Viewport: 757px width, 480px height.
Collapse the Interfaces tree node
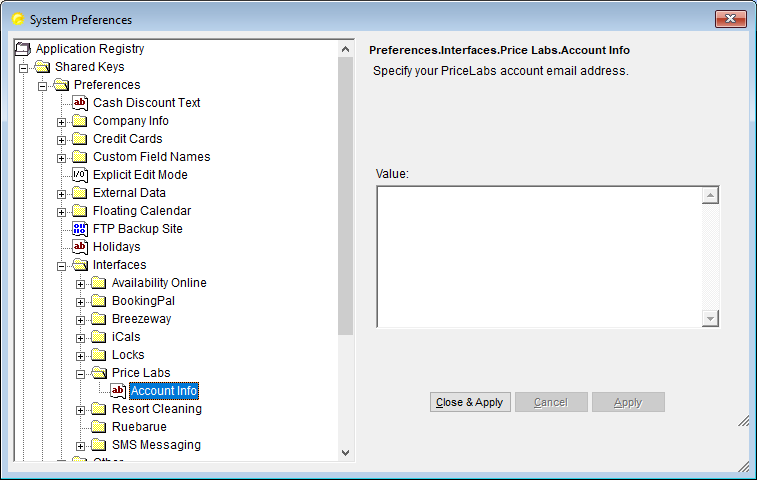[x=61, y=265]
